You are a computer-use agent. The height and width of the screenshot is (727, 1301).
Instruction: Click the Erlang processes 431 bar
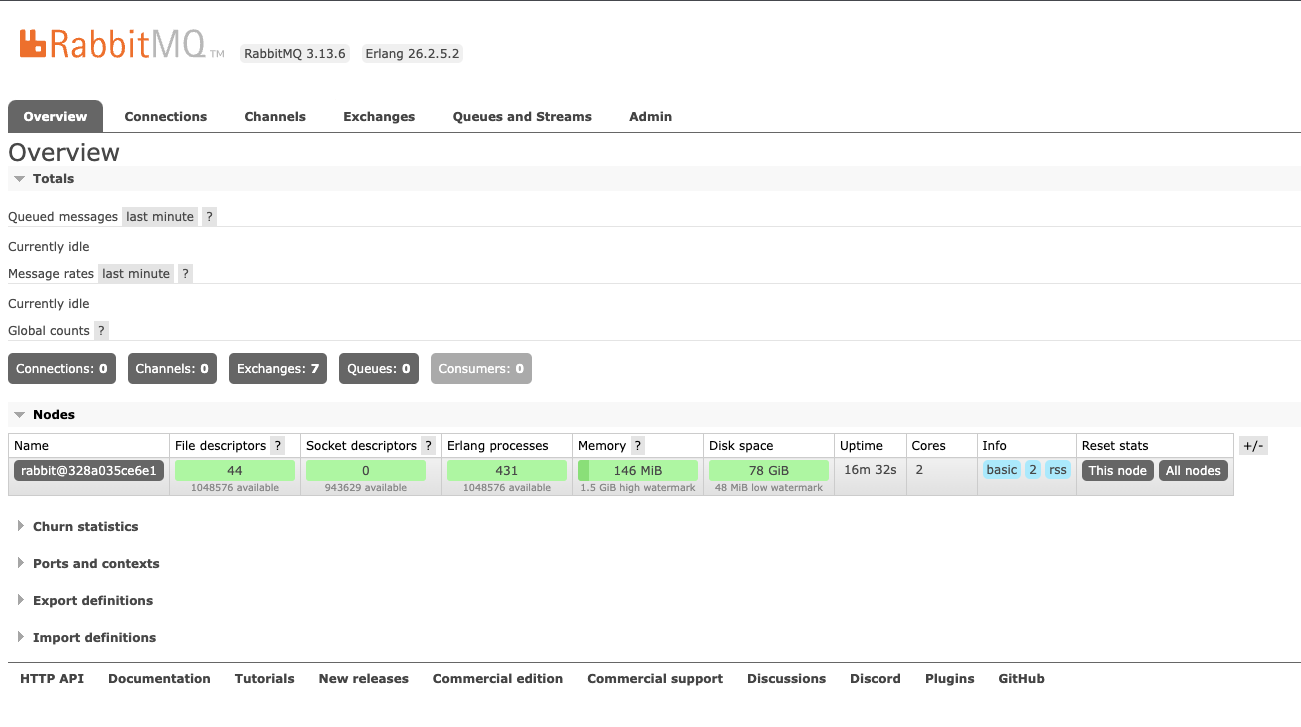tap(507, 471)
